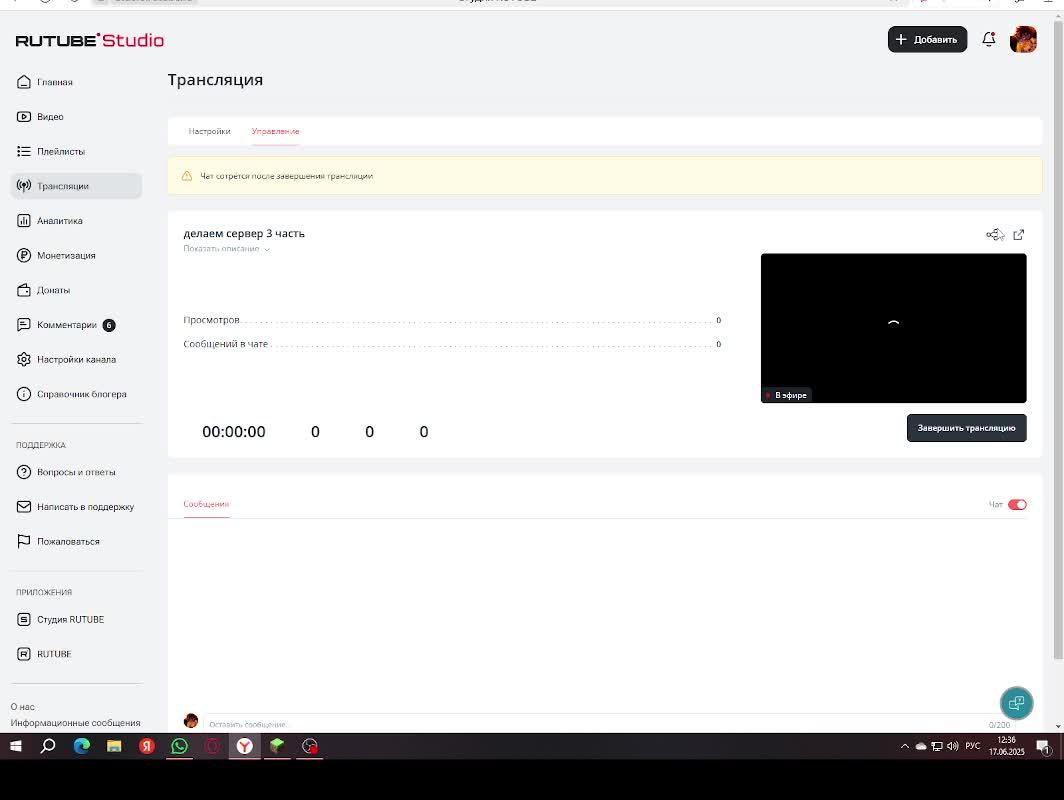
Task: Click Написать в поддержку
Action: (75, 507)
